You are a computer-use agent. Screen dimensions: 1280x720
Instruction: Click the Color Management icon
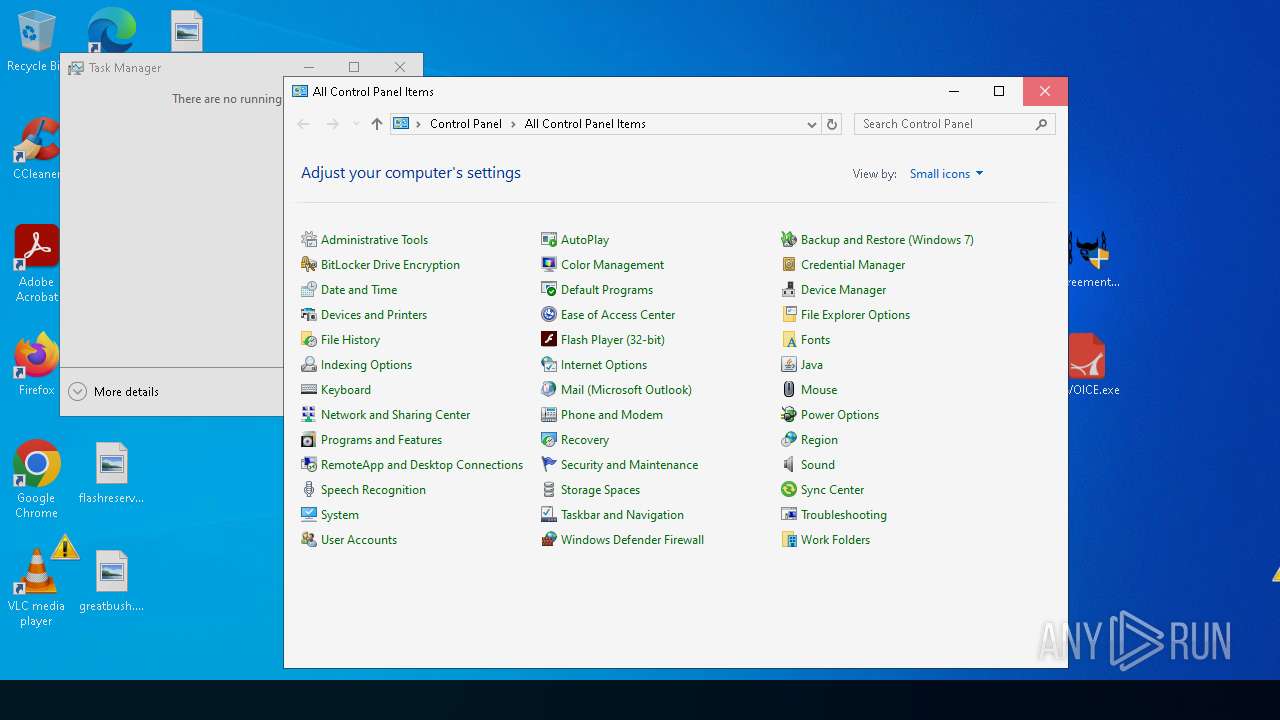point(549,265)
